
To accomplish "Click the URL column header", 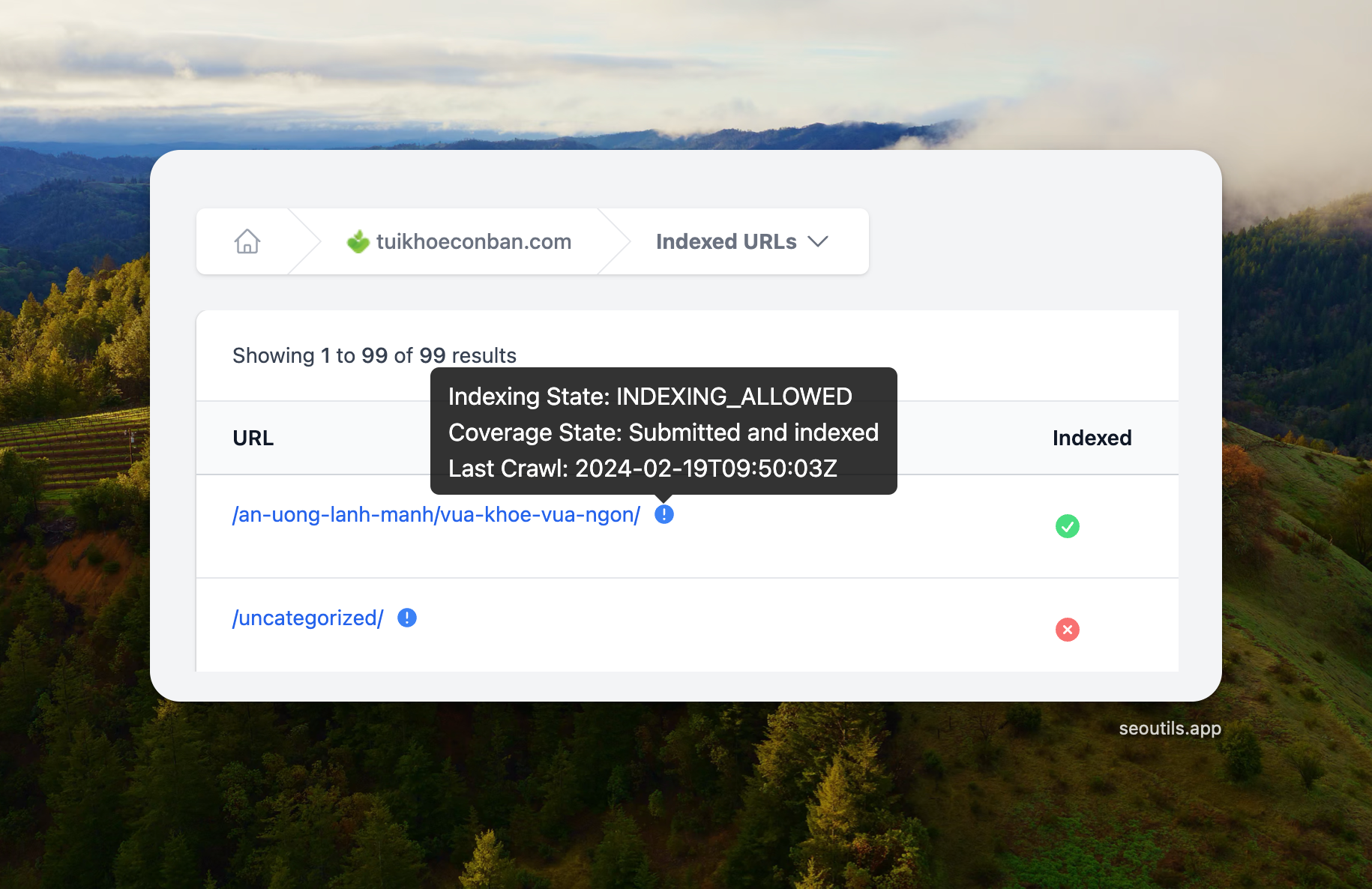I will (253, 438).
